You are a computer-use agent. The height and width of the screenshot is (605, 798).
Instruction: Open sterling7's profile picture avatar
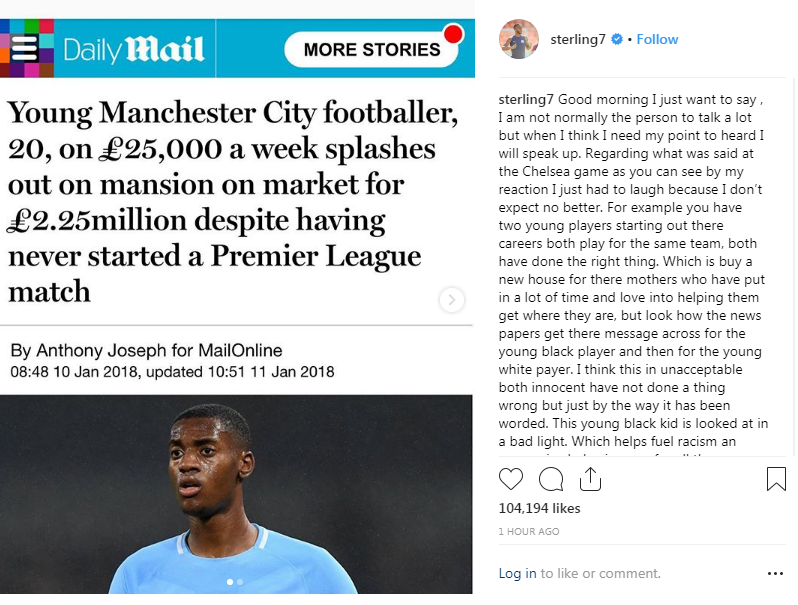click(519, 39)
